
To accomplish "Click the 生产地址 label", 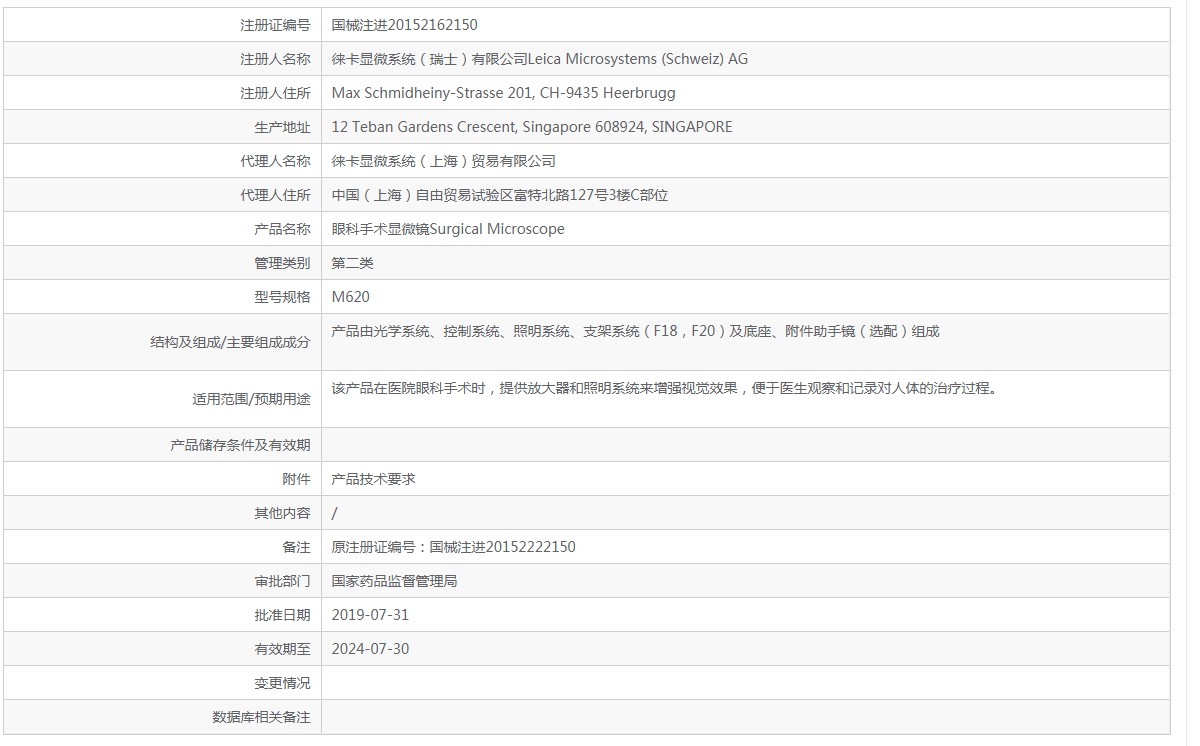I will click(x=282, y=127).
